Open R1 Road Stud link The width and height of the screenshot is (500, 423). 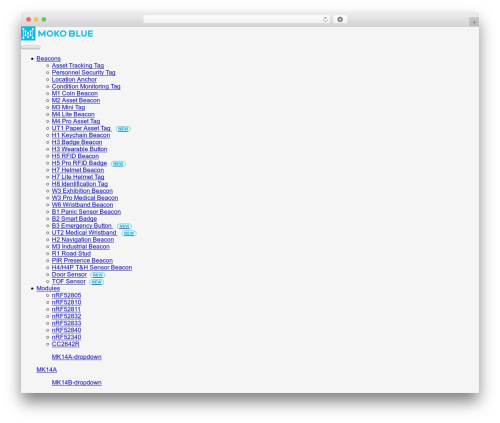coord(71,254)
